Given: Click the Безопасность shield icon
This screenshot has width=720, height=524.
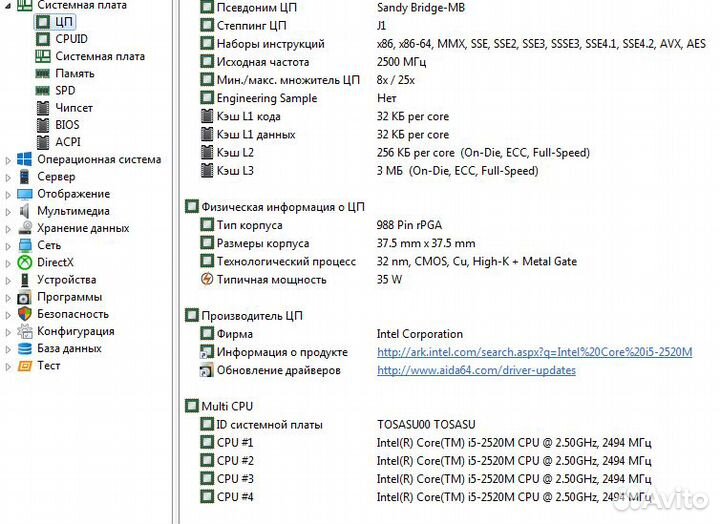Looking at the screenshot, I should pyautogui.click(x=24, y=314).
